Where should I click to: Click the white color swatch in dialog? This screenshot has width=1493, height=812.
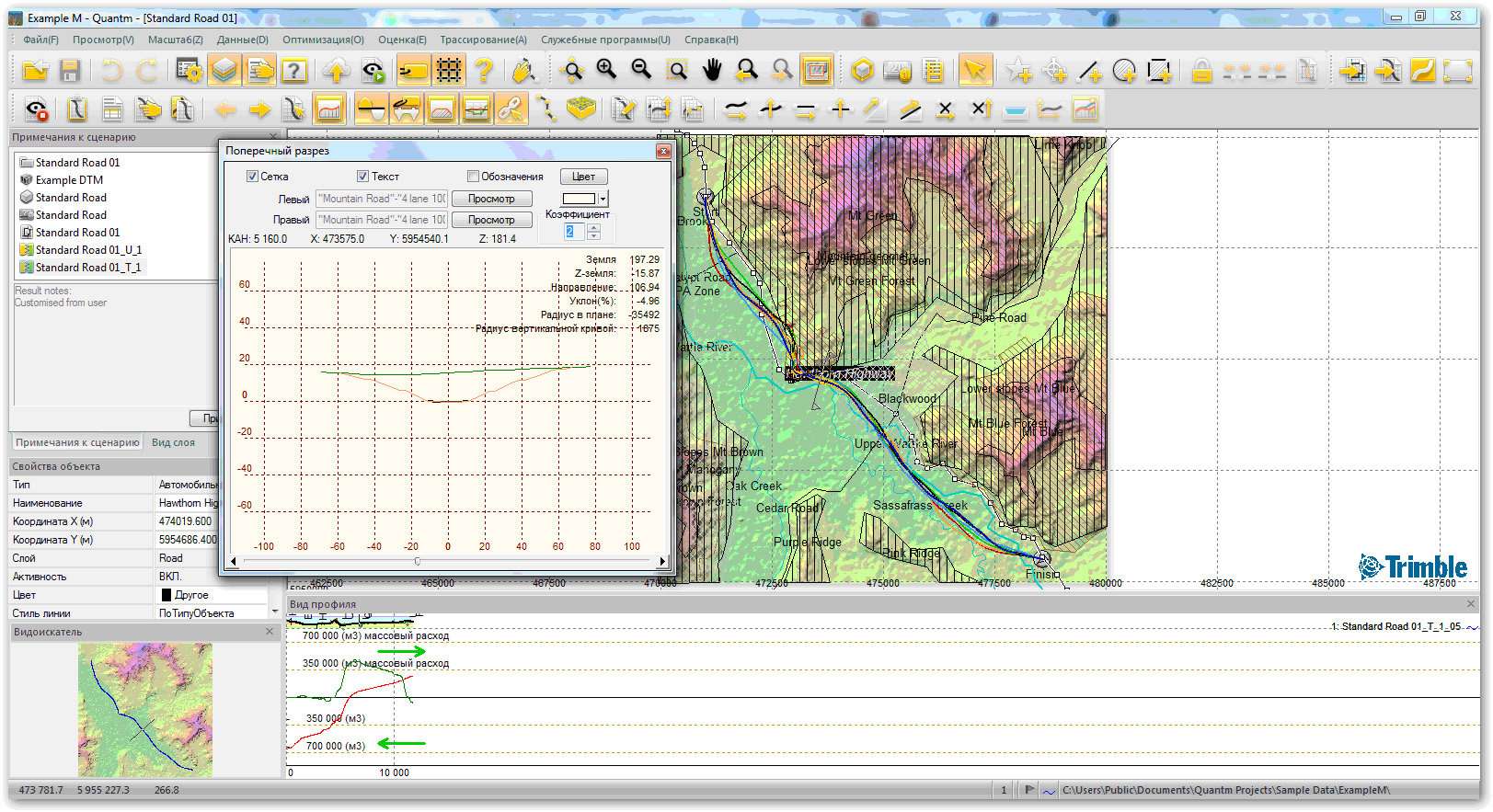coord(579,199)
